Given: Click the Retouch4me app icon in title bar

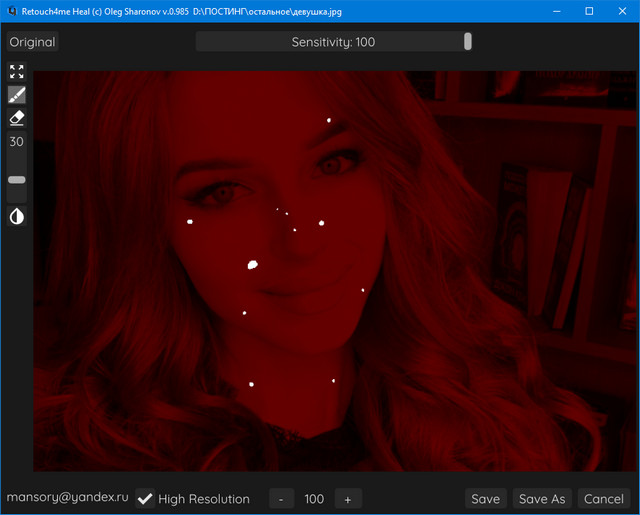Looking at the screenshot, I should point(11,11).
